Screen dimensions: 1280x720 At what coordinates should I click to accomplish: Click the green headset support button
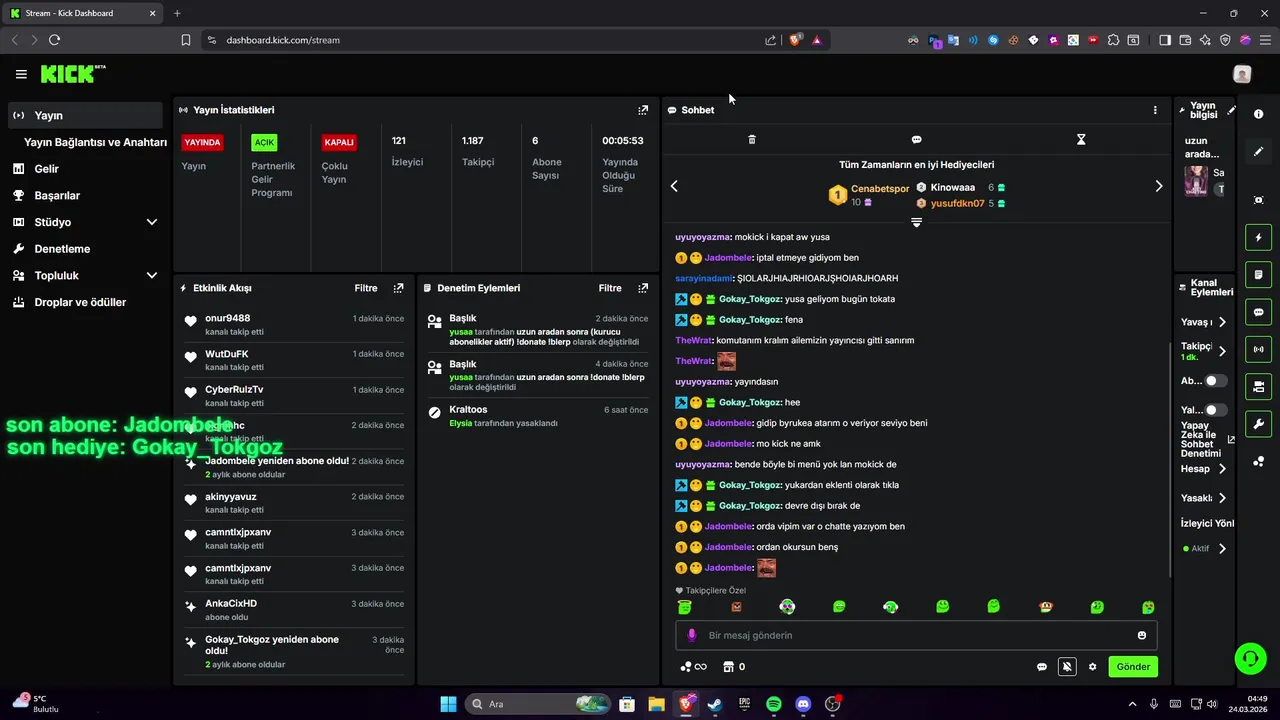tap(1250, 658)
